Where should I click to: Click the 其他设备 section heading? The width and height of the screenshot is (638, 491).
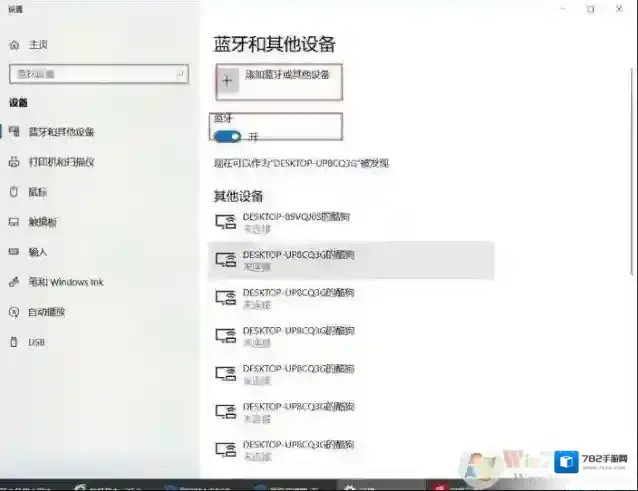238,196
